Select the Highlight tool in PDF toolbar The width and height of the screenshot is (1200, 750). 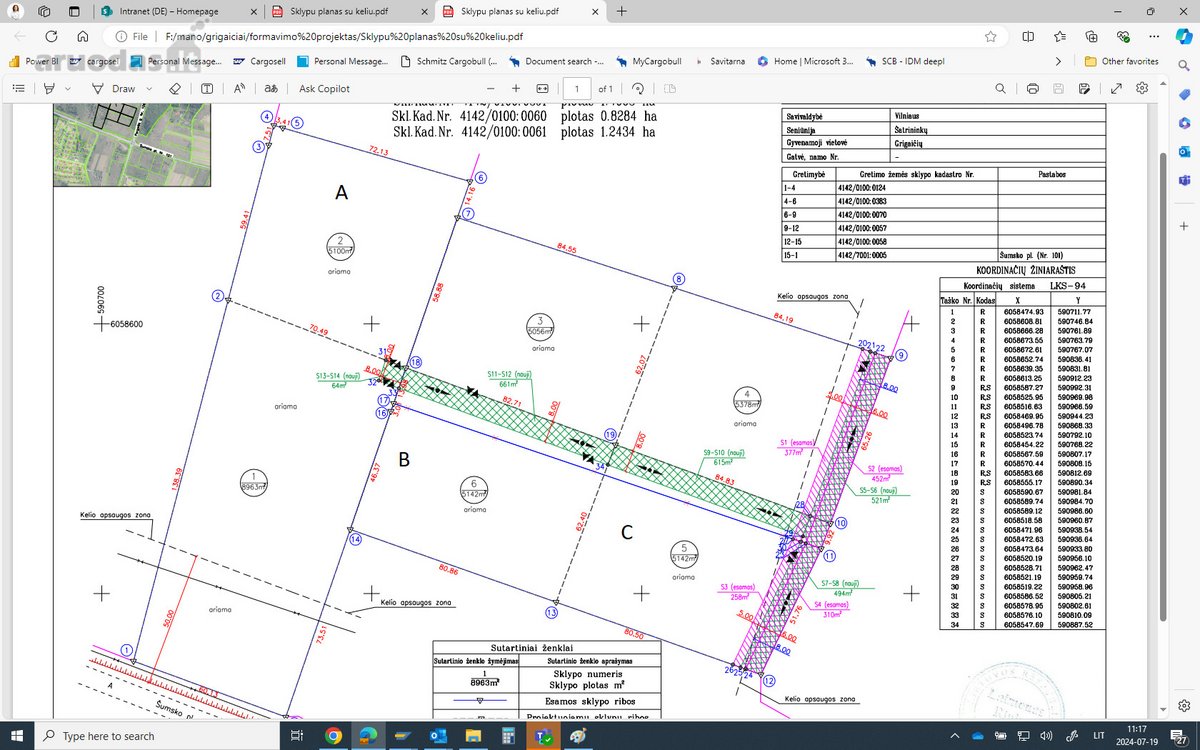[x=48, y=88]
